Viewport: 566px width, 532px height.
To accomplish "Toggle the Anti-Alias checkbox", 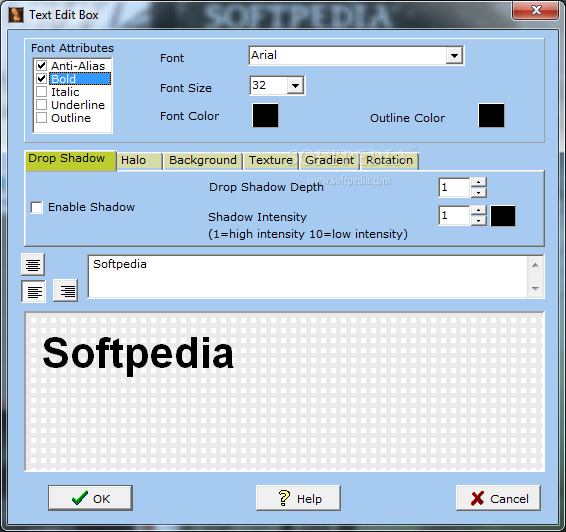I will [x=42, y=66].
